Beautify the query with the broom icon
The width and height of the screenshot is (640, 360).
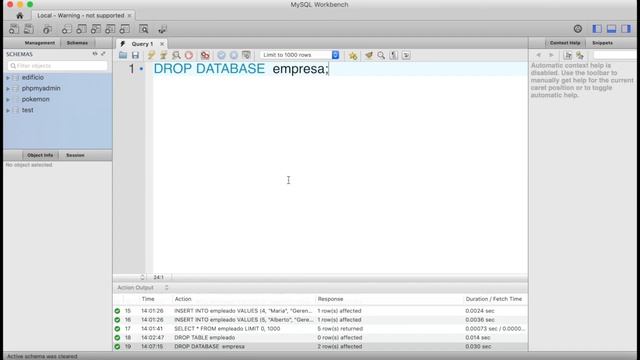pos(369,55)
